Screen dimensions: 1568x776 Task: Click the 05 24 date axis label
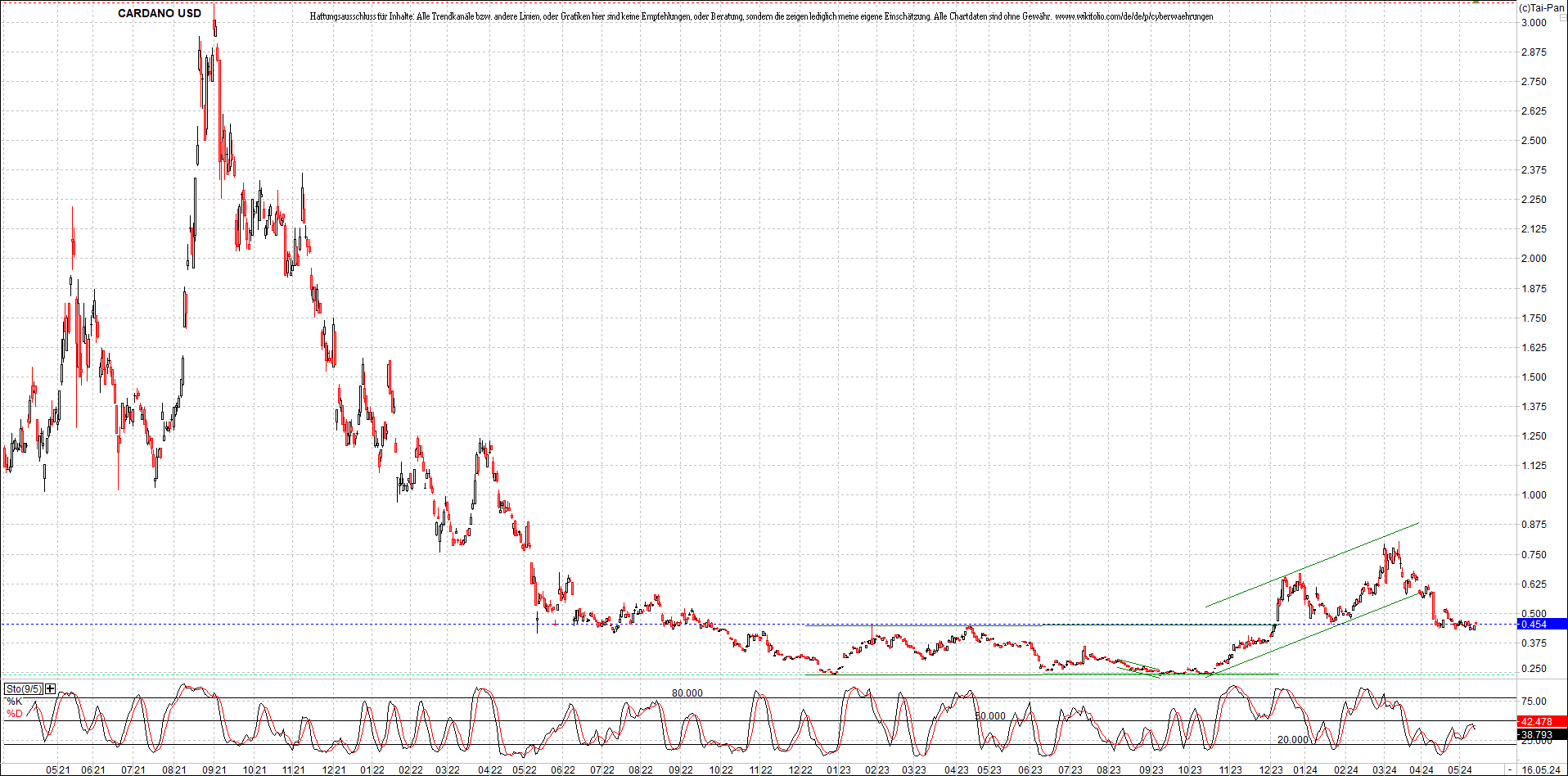tap(1460, 770)
